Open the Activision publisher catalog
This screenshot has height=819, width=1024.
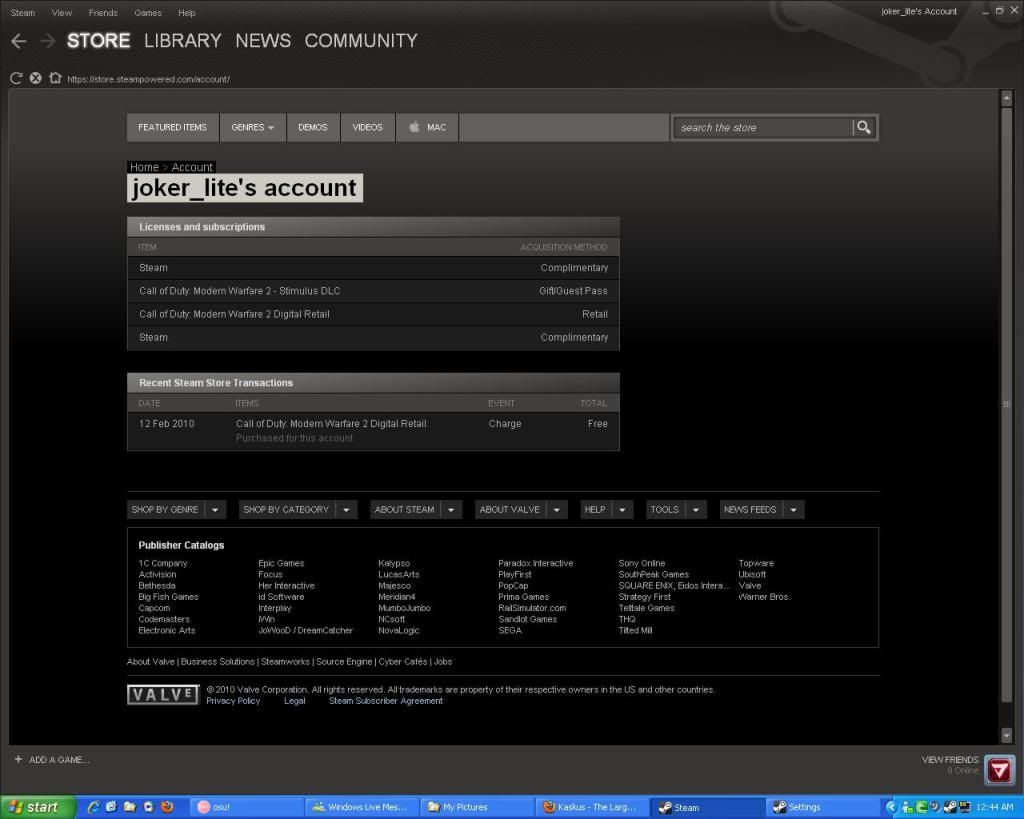coord(157,574)
